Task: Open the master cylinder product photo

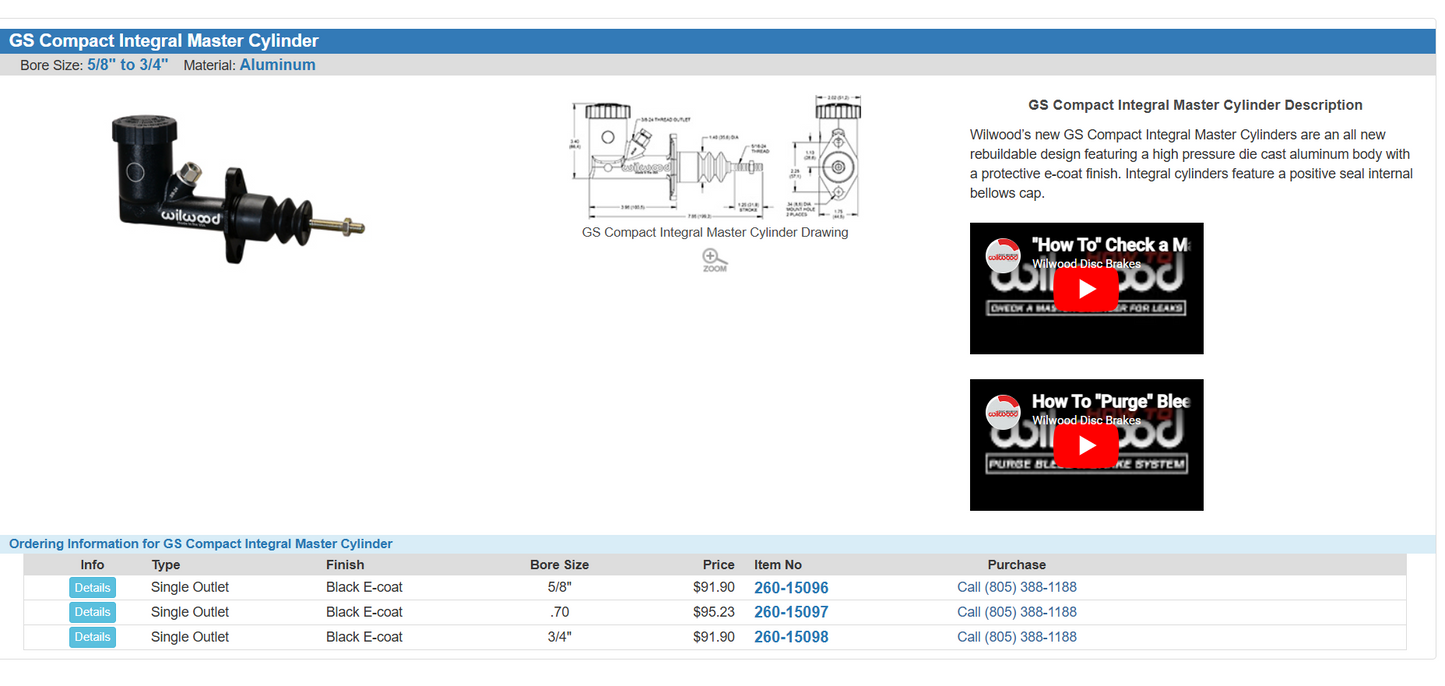Action: [x=237, y=188]
